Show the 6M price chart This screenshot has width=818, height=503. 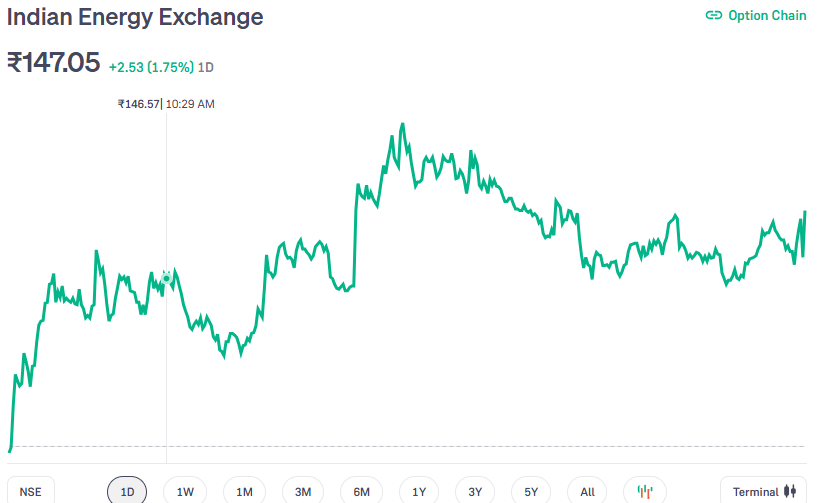361,491
